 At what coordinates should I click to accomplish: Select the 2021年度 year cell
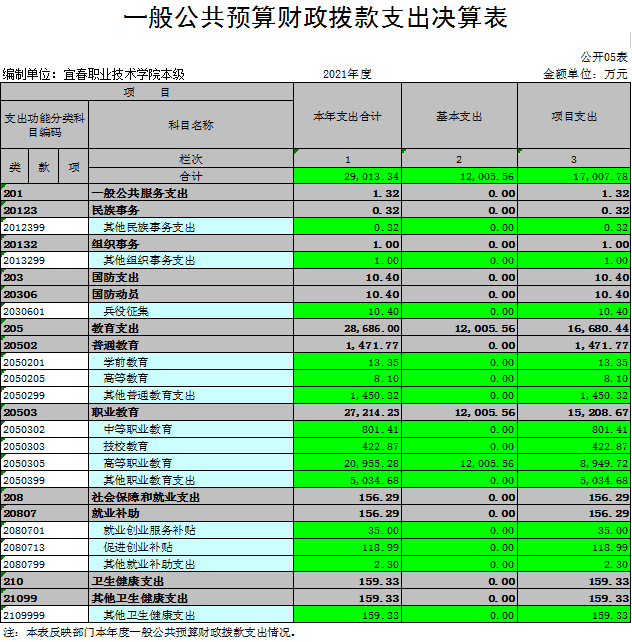(347, 74)
